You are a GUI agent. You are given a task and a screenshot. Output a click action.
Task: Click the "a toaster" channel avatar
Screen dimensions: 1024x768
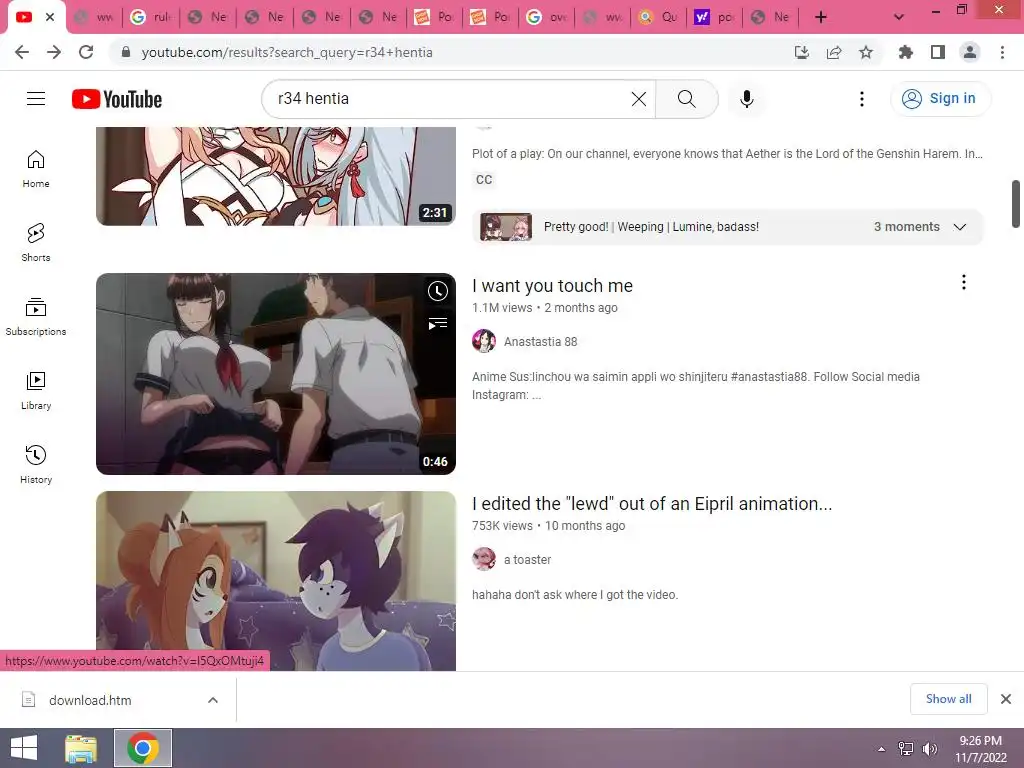point(484,560)
